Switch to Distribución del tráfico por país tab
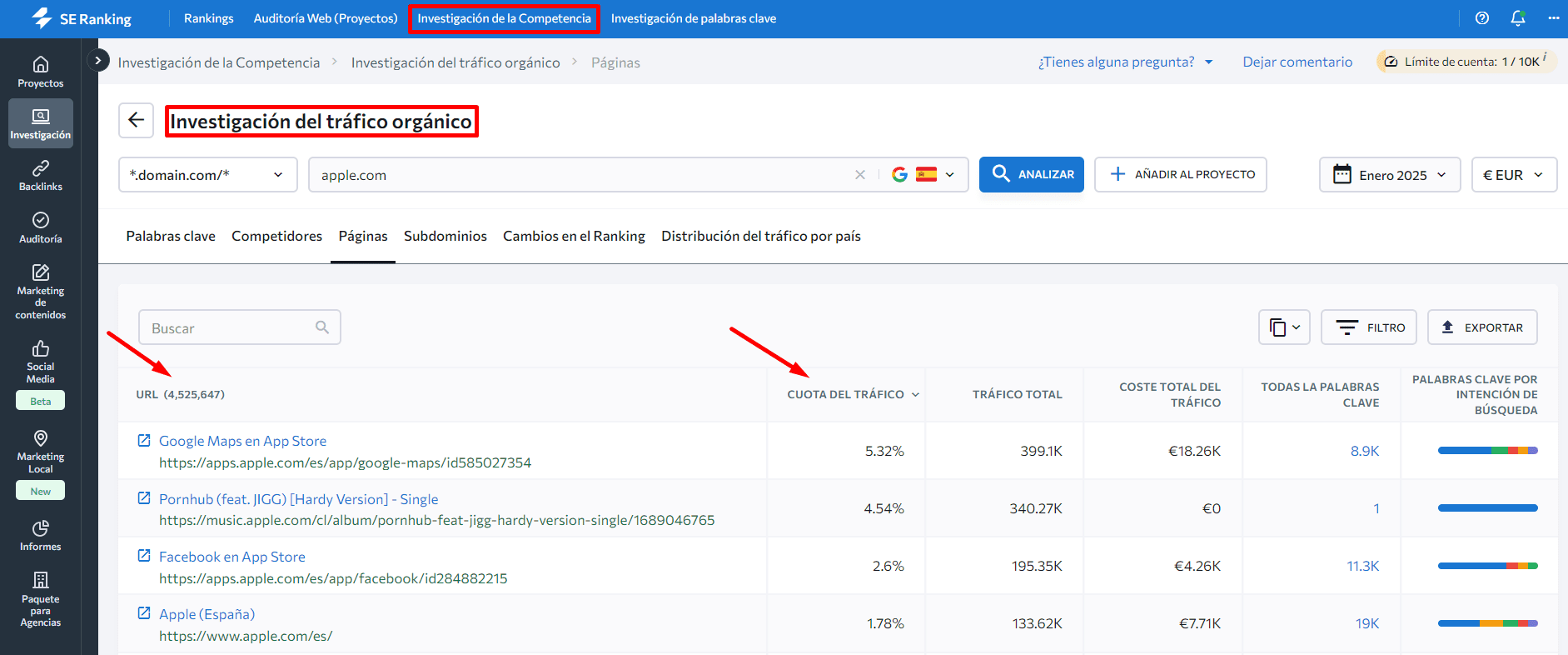 [x=761, y=236]
